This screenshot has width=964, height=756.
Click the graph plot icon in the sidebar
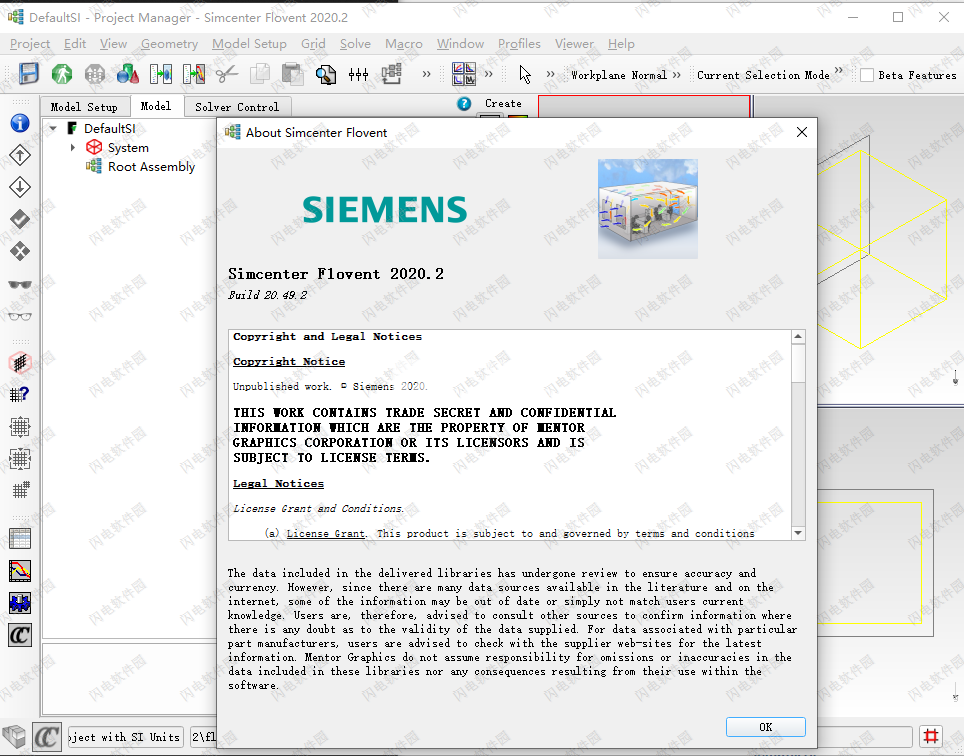tap(20, 571)
